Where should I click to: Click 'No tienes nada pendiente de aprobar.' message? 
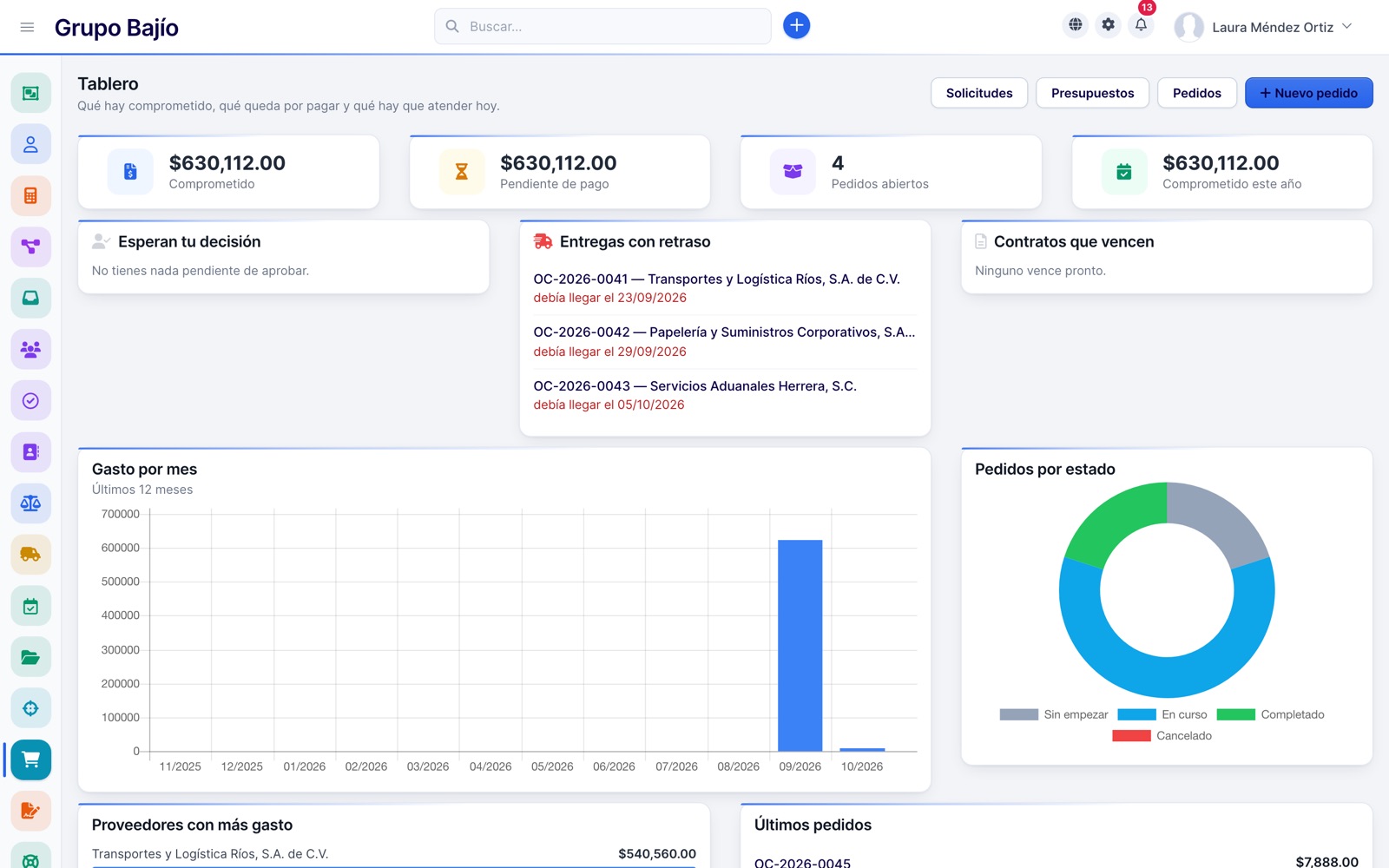point(201,271)
